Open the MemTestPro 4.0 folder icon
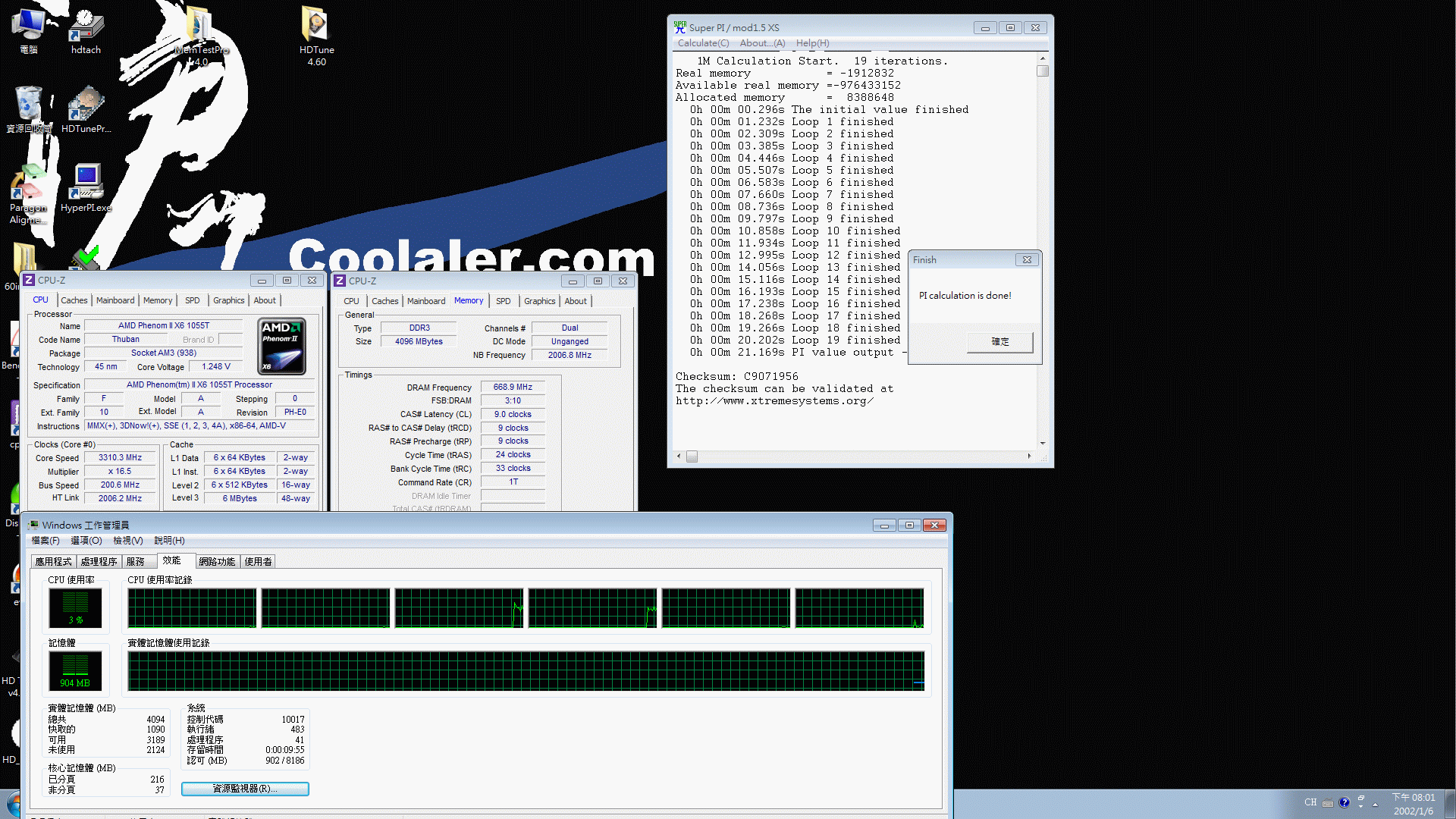Viewport: 1456px width, 819px height. 199,34
